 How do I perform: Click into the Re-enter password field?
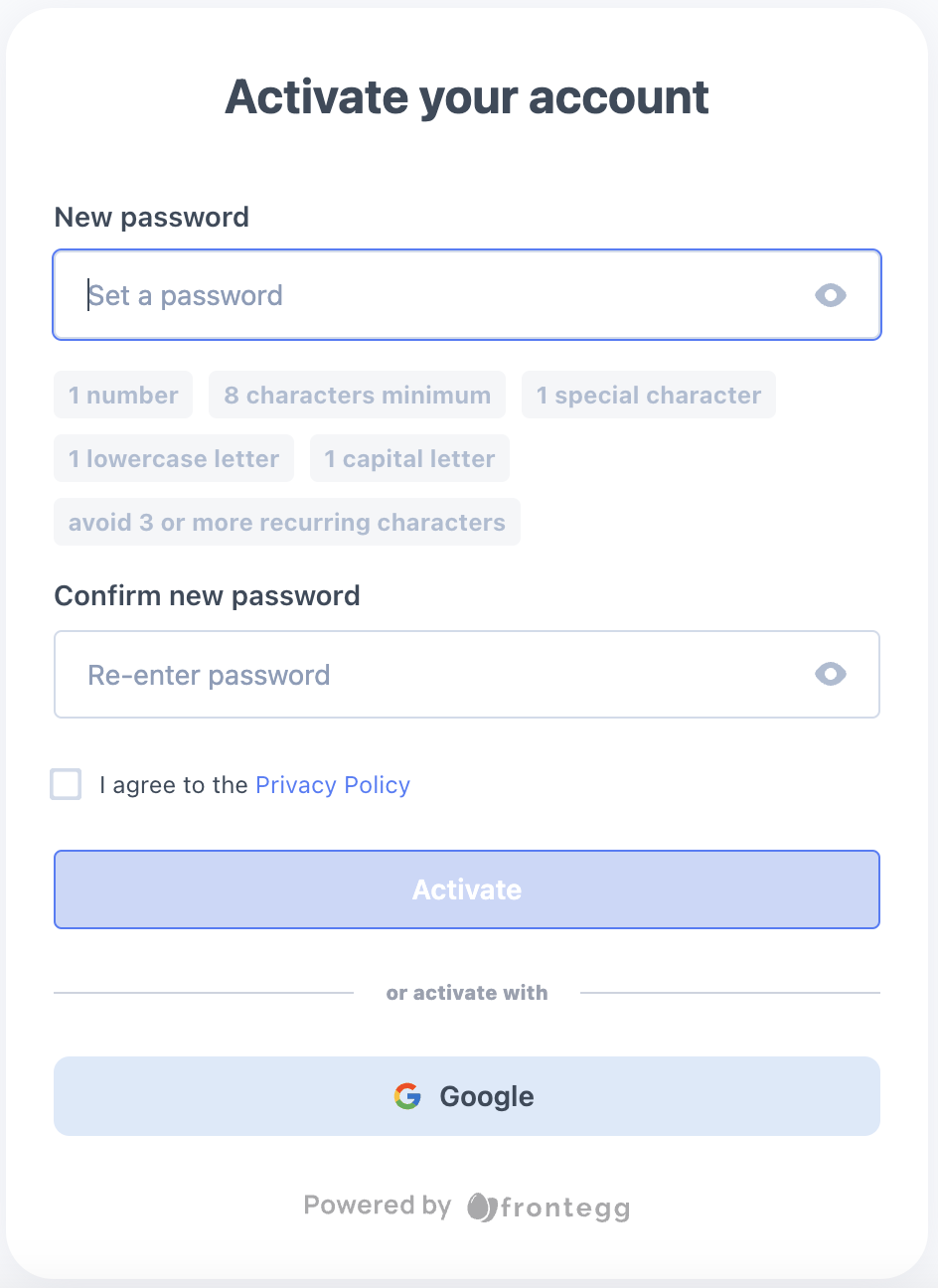437,675
